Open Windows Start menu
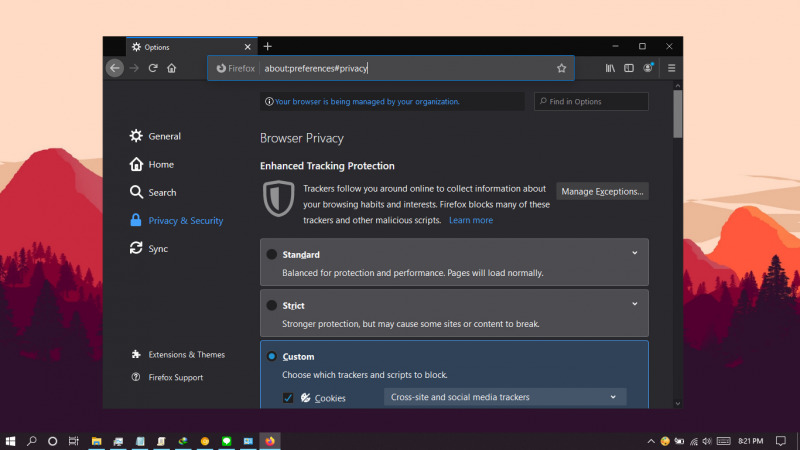 tap(10, 441)
